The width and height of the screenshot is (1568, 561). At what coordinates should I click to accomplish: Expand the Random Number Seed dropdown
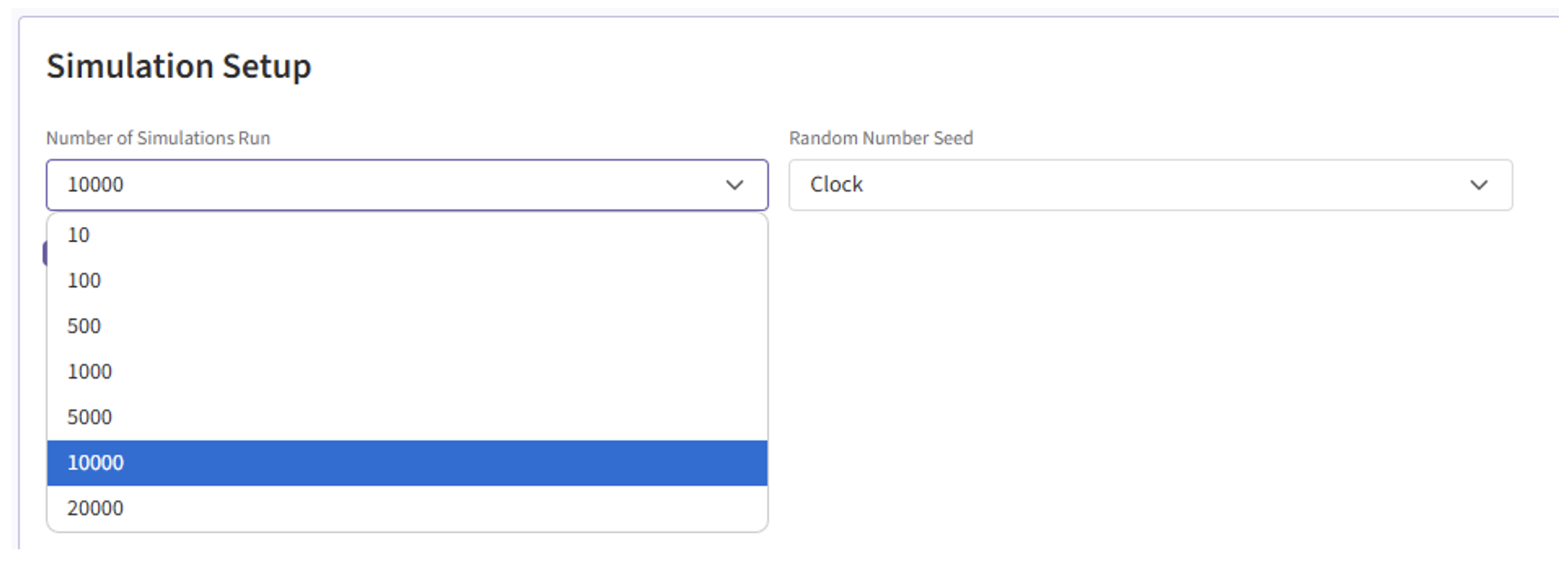point(1149,185)
